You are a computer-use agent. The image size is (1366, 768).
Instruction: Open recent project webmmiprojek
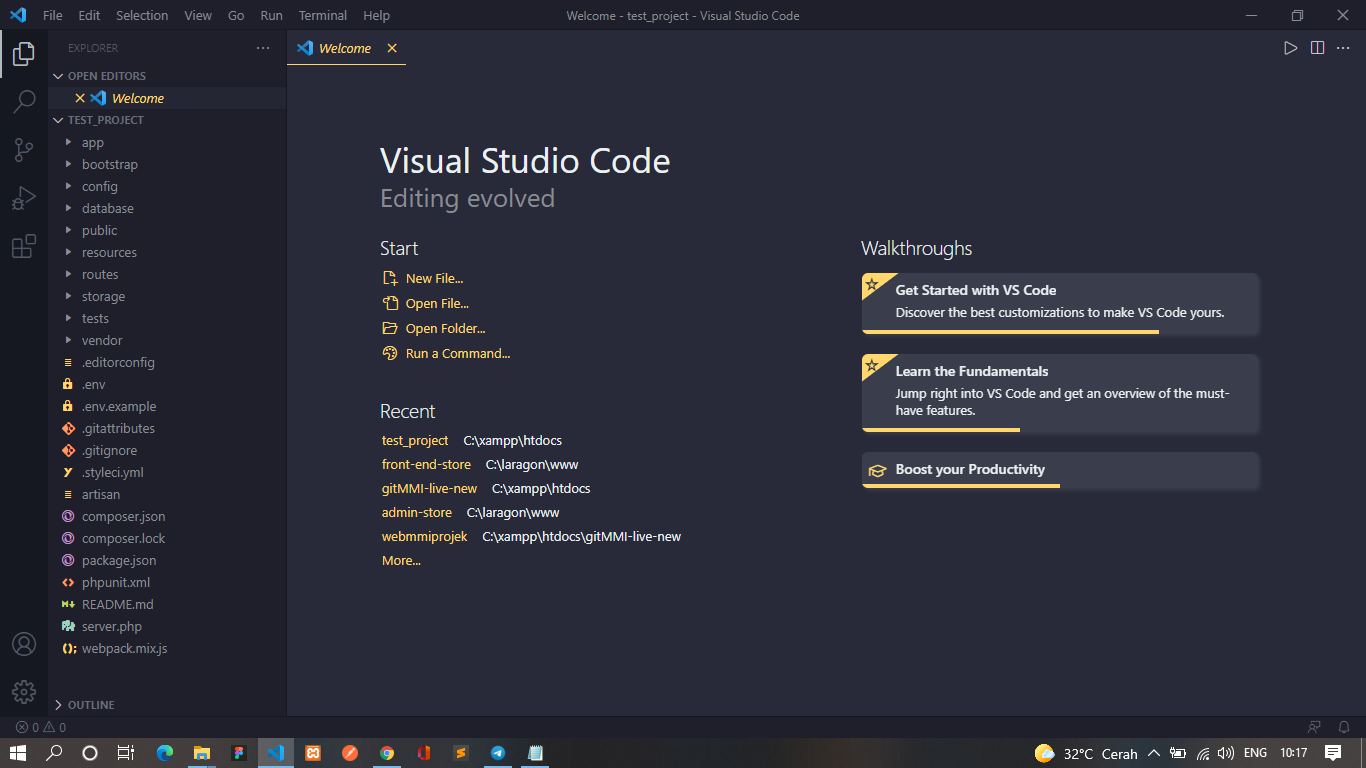[x=424, y=537]
